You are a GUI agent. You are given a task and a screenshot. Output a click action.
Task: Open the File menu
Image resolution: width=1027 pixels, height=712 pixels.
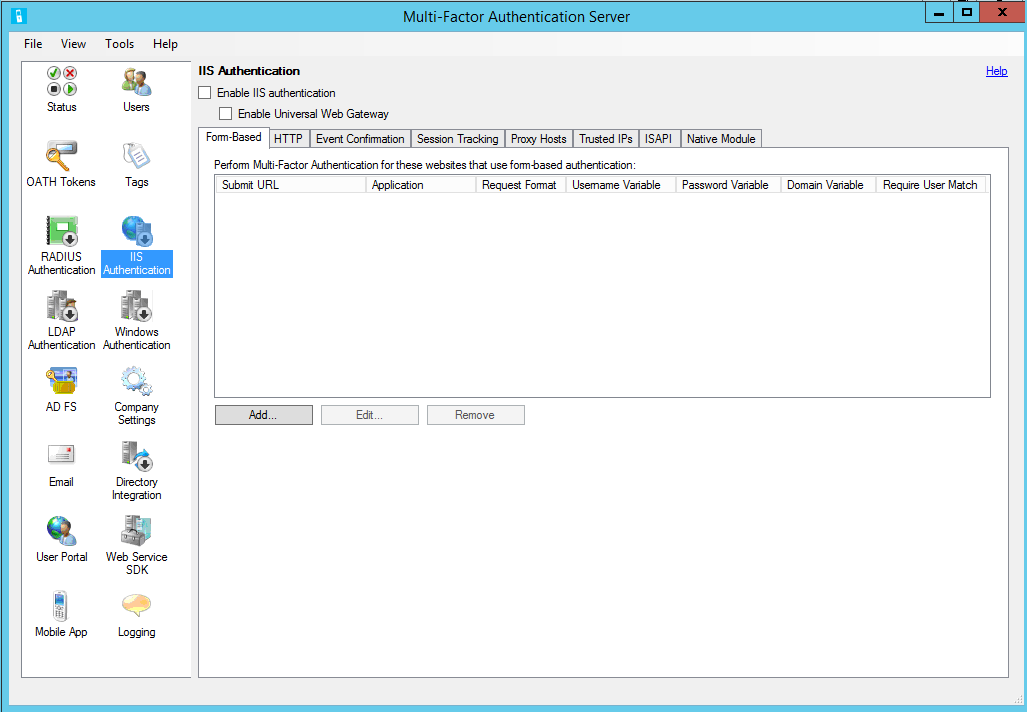[33, 44]
